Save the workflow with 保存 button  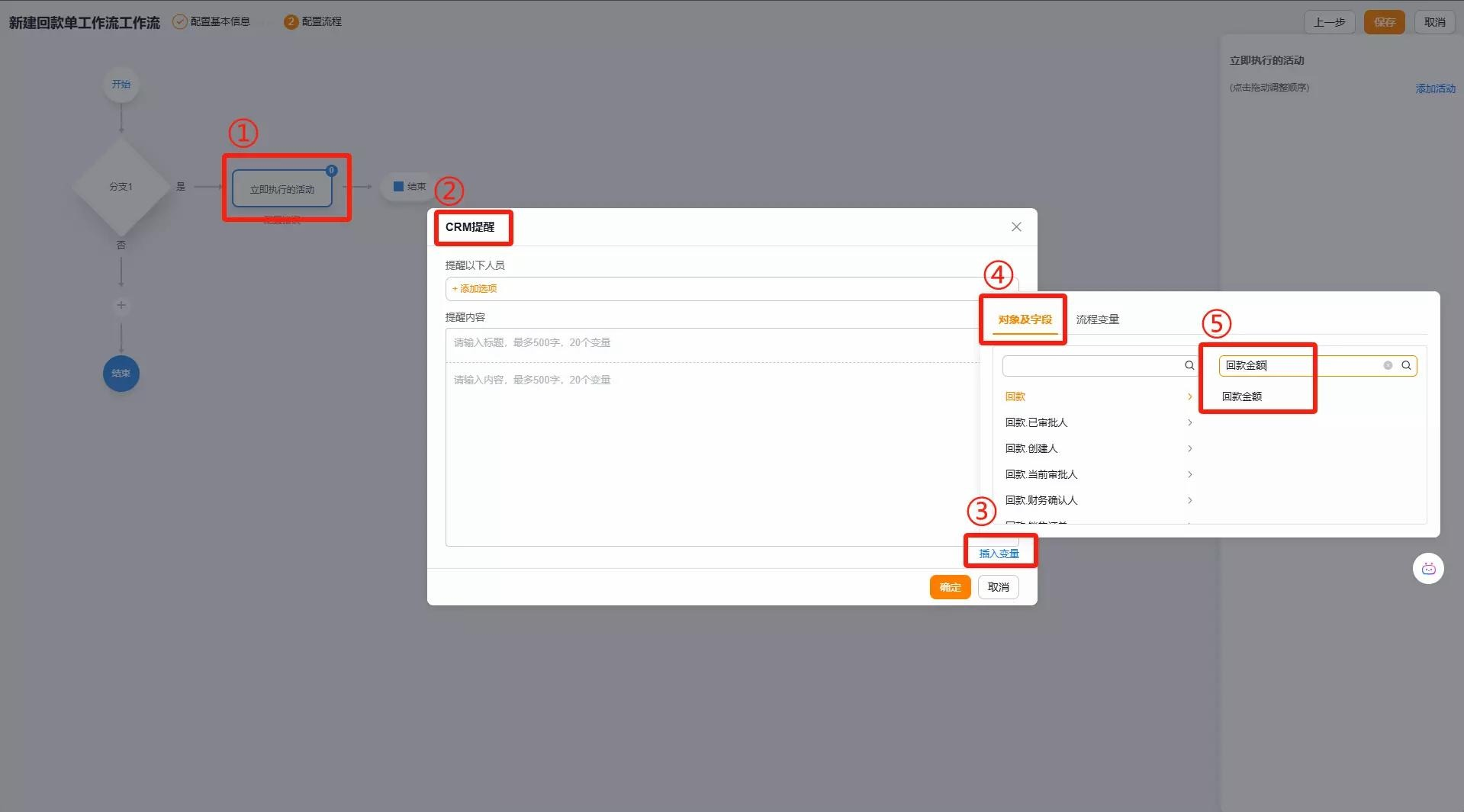pos(1385,22)
